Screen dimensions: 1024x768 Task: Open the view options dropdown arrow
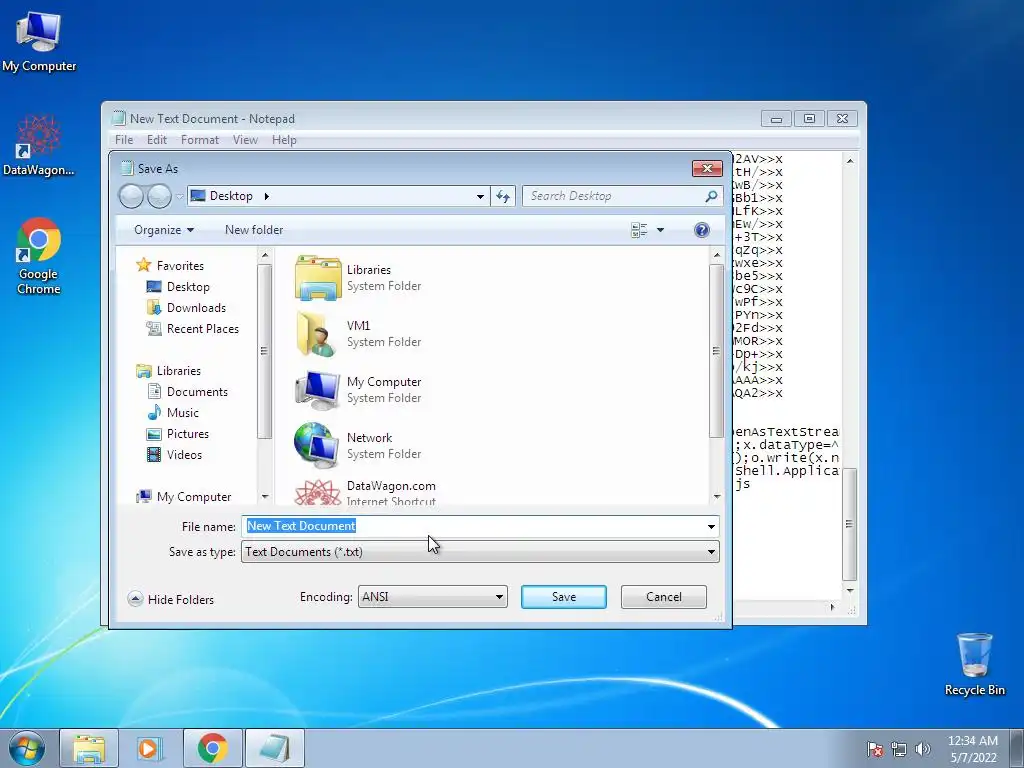pyautogui.click(x=660, y=230)
